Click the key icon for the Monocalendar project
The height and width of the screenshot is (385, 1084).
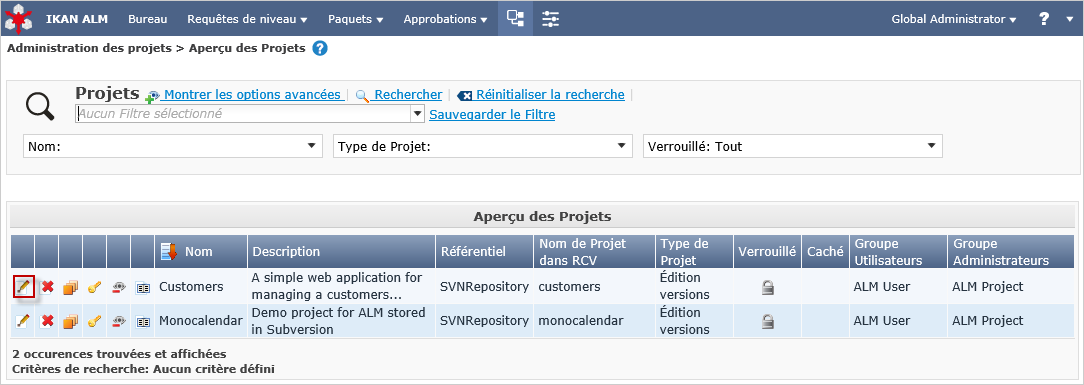95,321
